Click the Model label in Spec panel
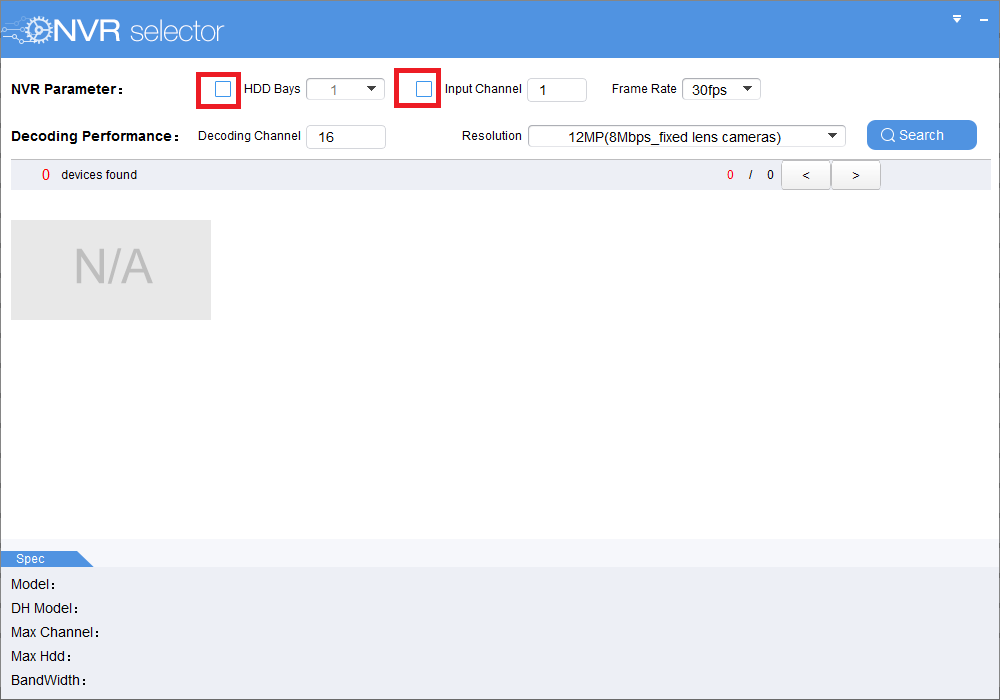The image size is (1000, 700). (33, 585)
